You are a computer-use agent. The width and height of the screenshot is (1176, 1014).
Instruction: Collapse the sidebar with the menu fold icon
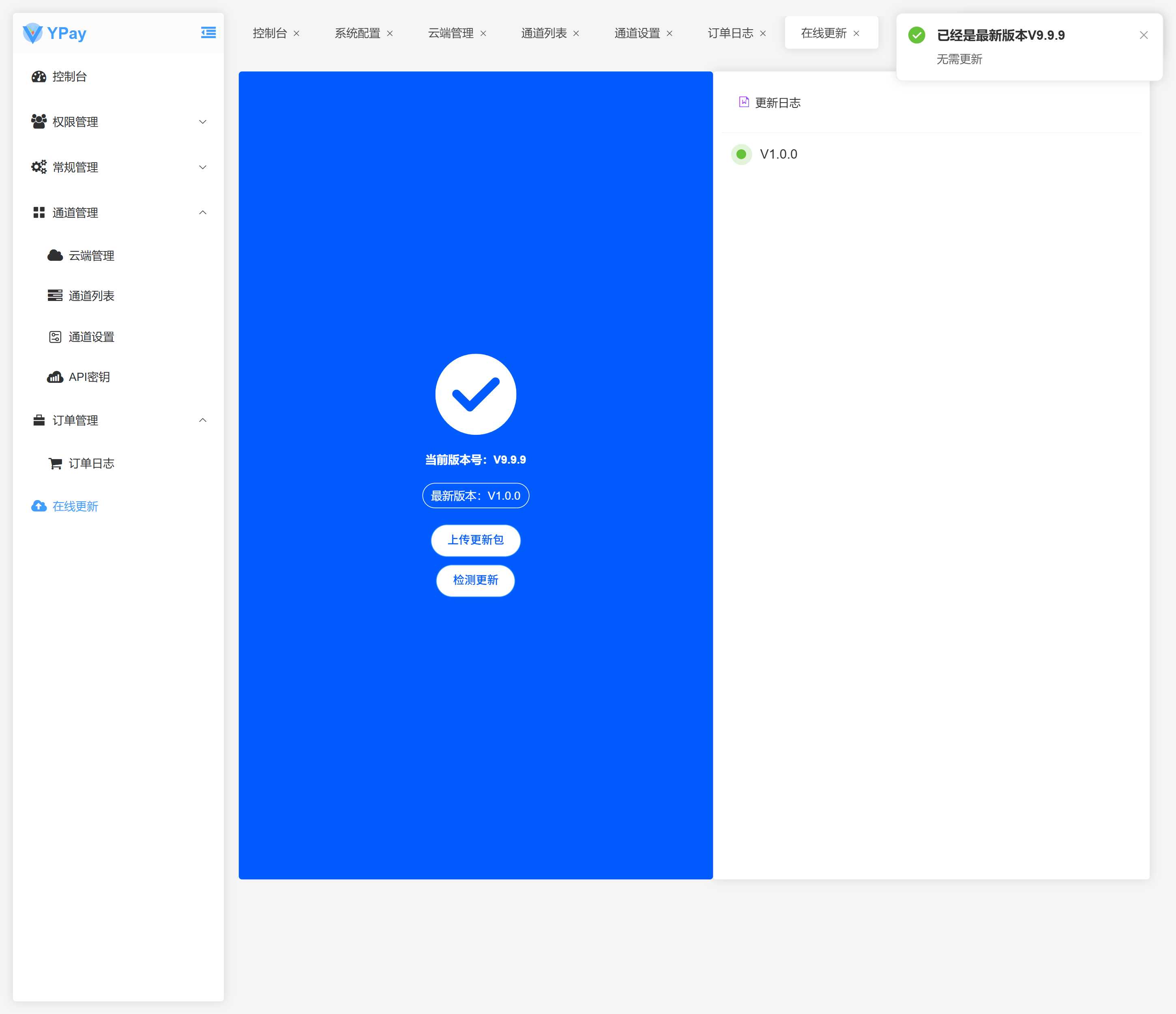(x=208, y=32)
